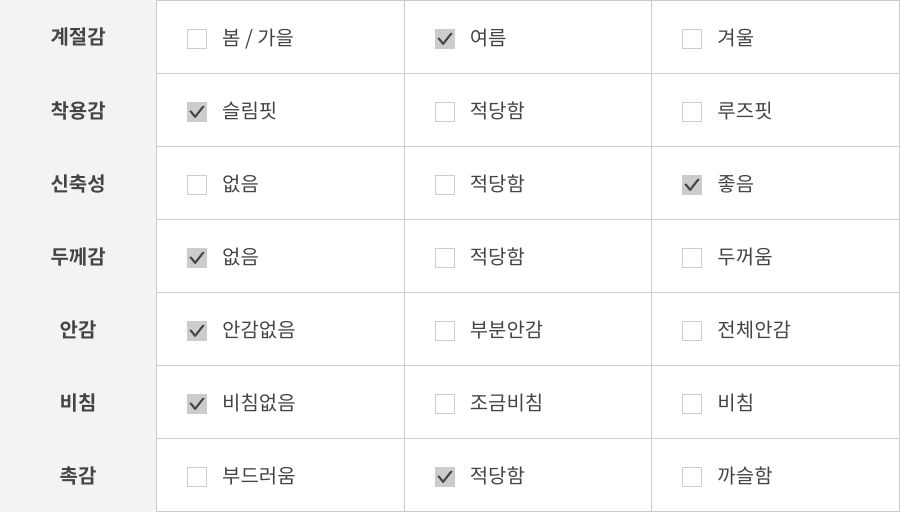This screenshot has height=512, width=900.
Task: Enable the 루즈핏 checkbox
Action: [692, 112]
